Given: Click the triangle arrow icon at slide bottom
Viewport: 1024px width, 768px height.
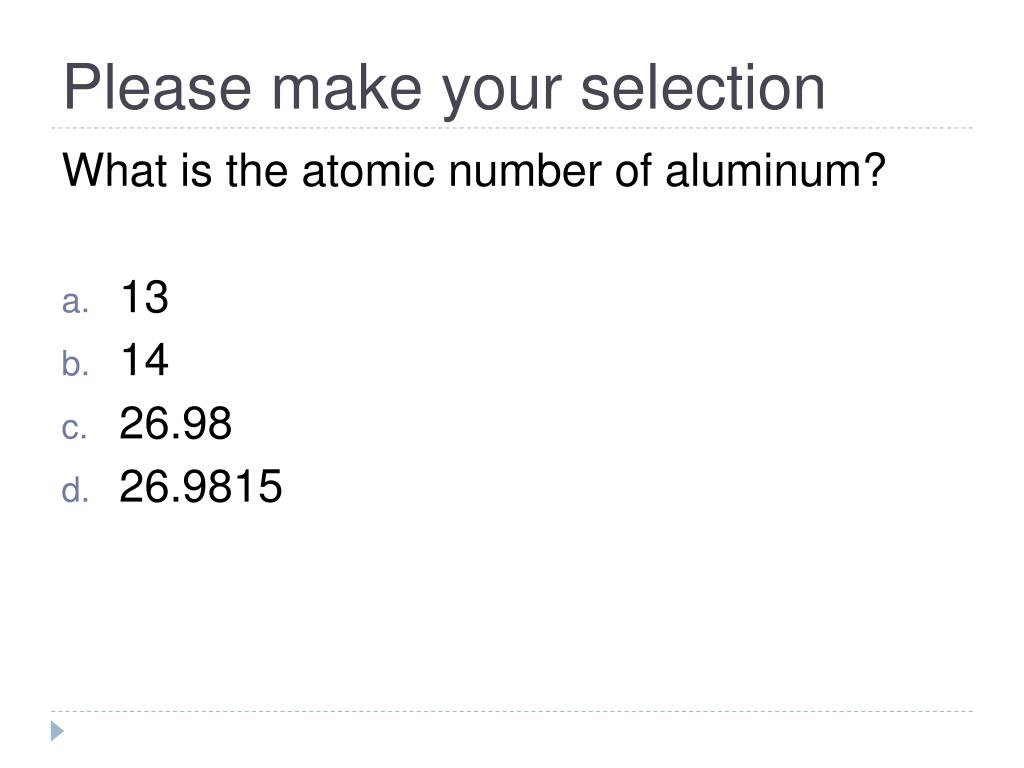Looking at the screenshot, I should [x=57, y=731].
